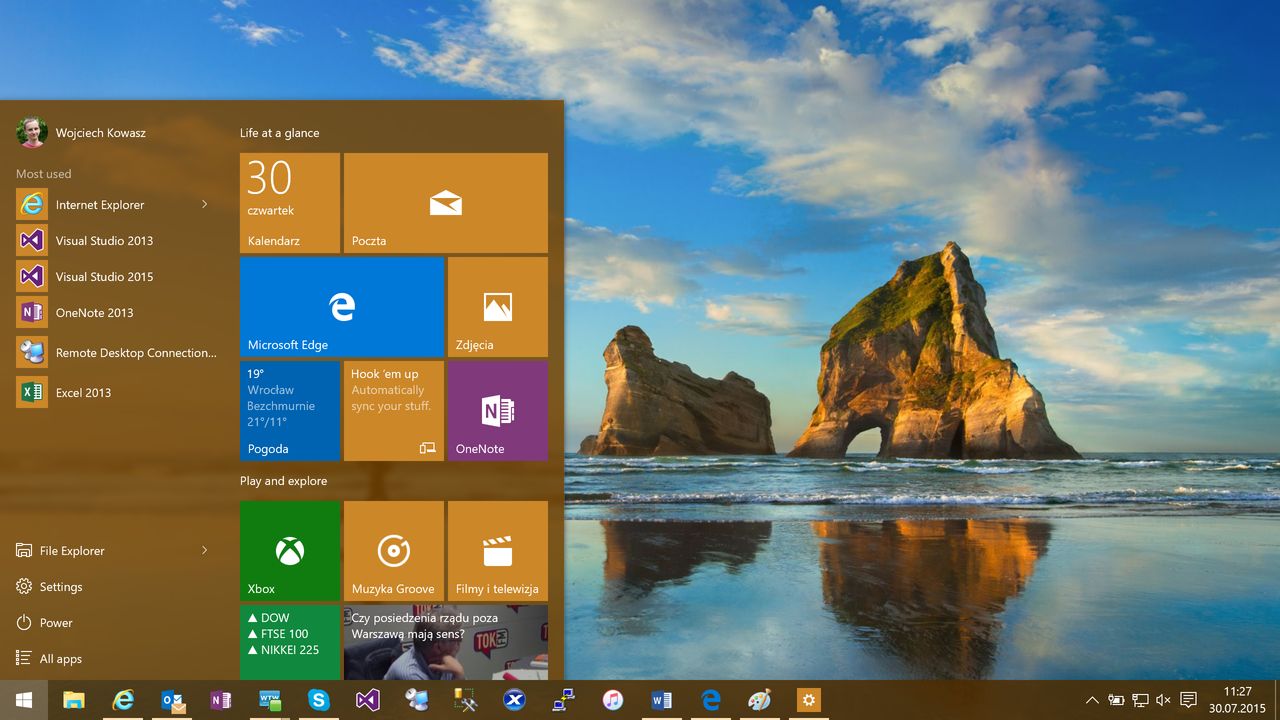The height and width of the screenshot is (720, 1280).
Task: Open Outlook from the taskbar
Action: [172, 700]
